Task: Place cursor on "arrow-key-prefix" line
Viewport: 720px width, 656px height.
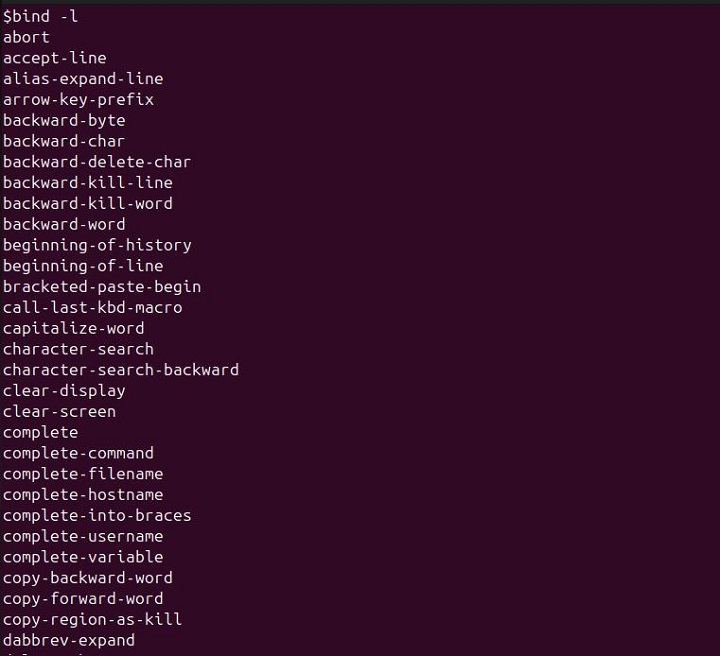Action: point(78,100)
